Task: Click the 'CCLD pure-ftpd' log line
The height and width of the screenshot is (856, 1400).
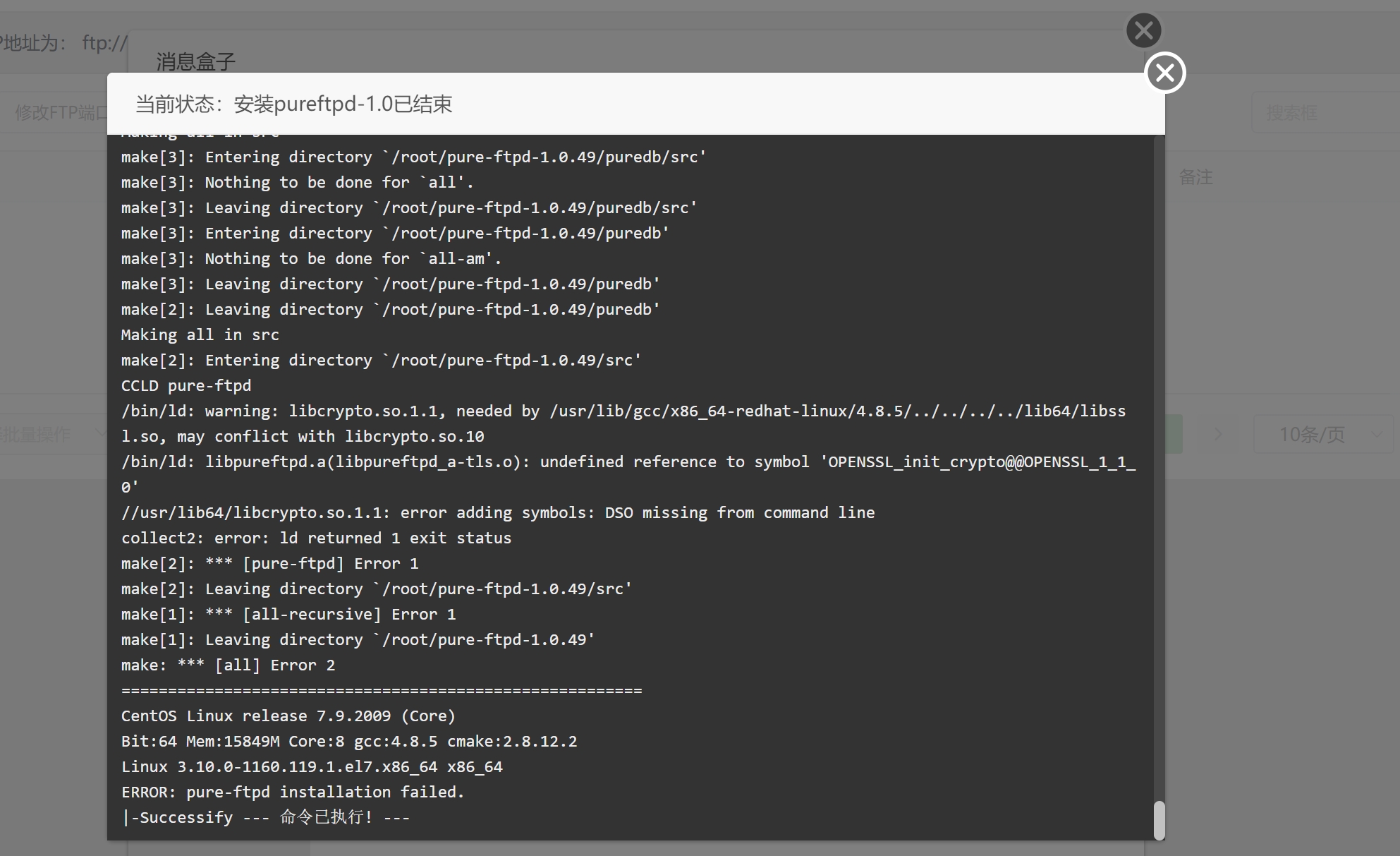Action: point(186,385)
